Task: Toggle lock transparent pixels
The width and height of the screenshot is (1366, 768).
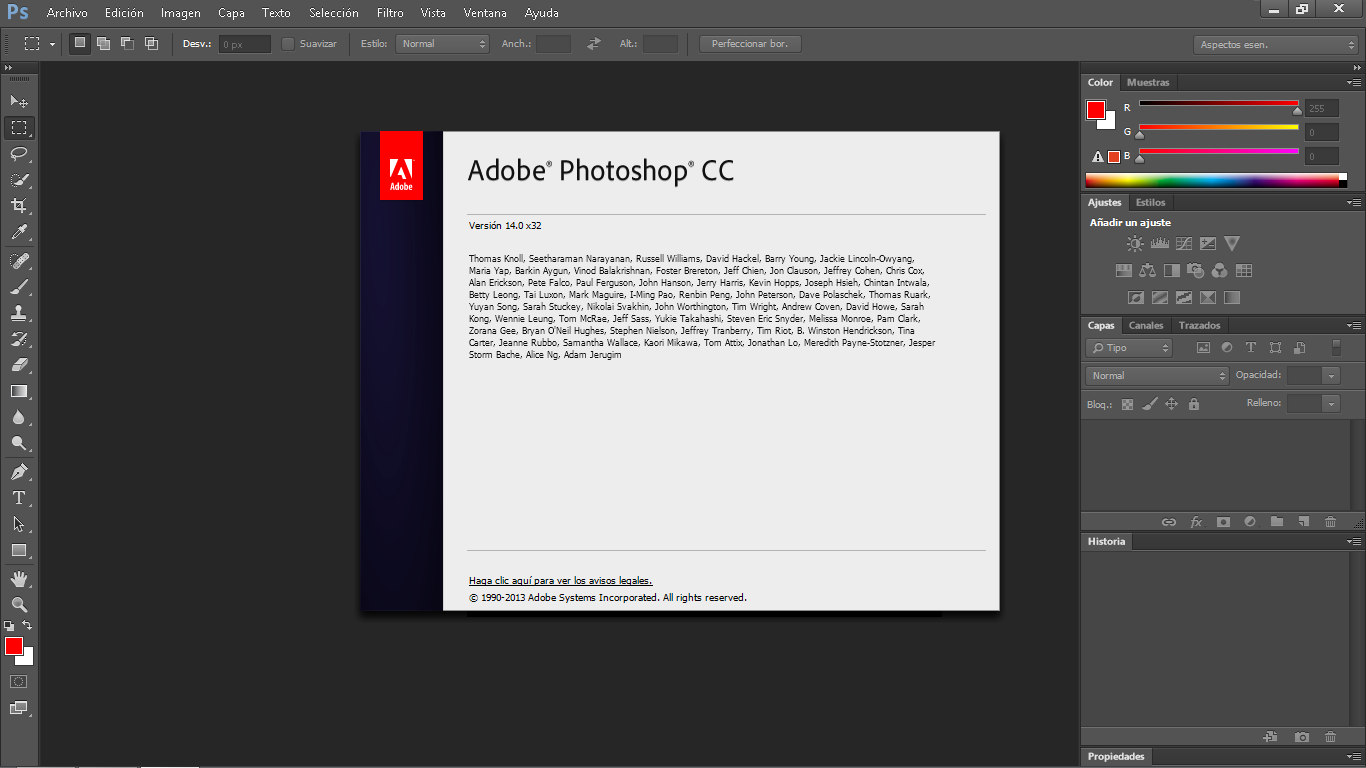Action: [x=1128, y=404]
